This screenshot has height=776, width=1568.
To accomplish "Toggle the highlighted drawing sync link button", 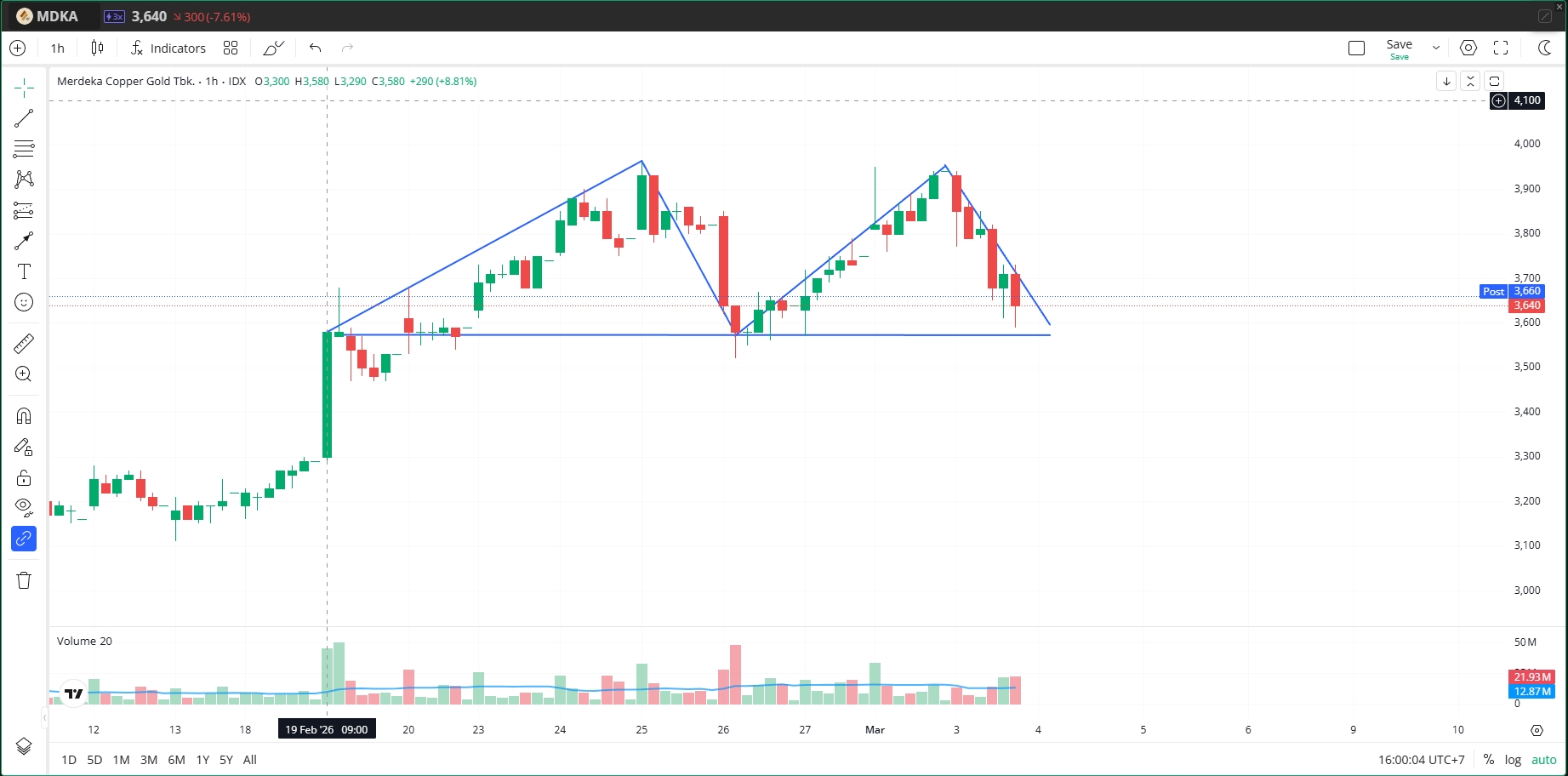I will click(24, 539).
